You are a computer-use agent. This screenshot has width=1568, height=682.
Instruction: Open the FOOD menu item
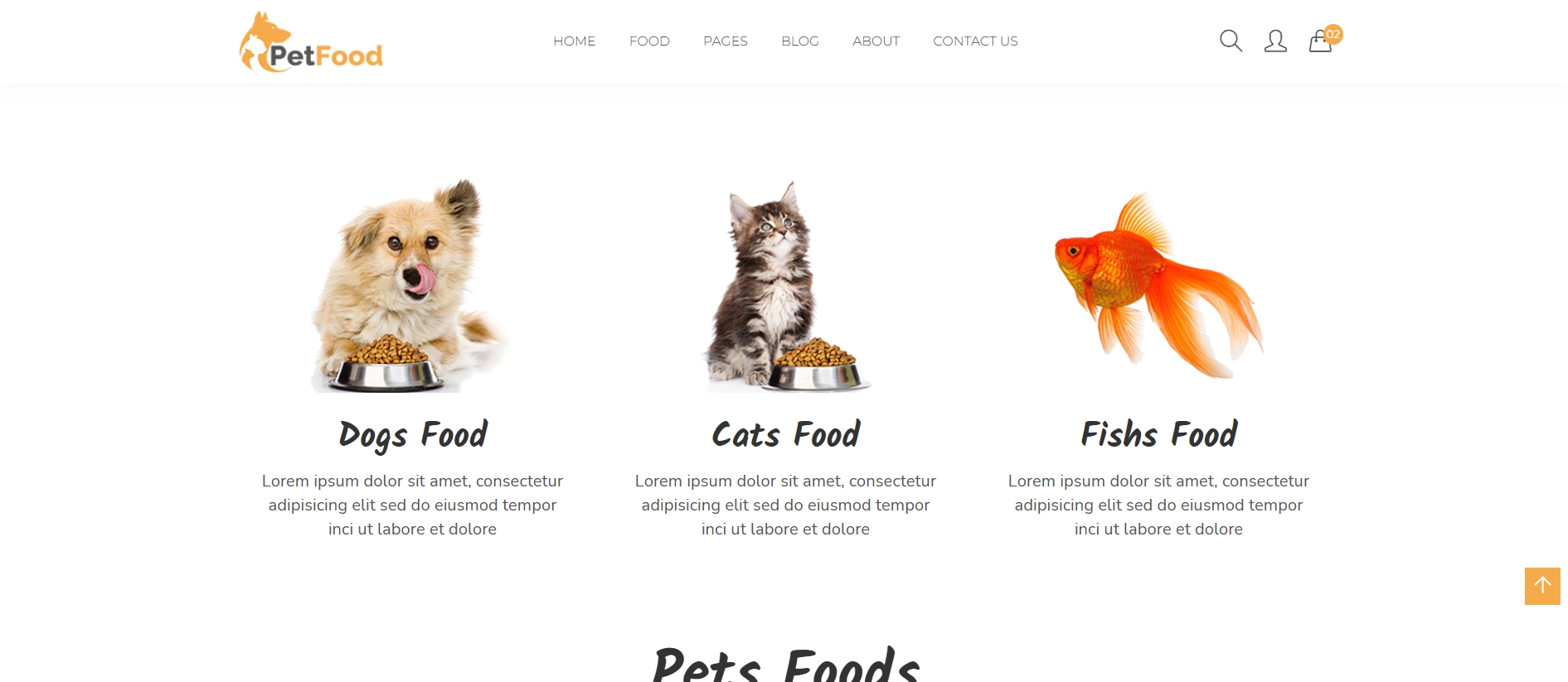click(x=649, y=41)
